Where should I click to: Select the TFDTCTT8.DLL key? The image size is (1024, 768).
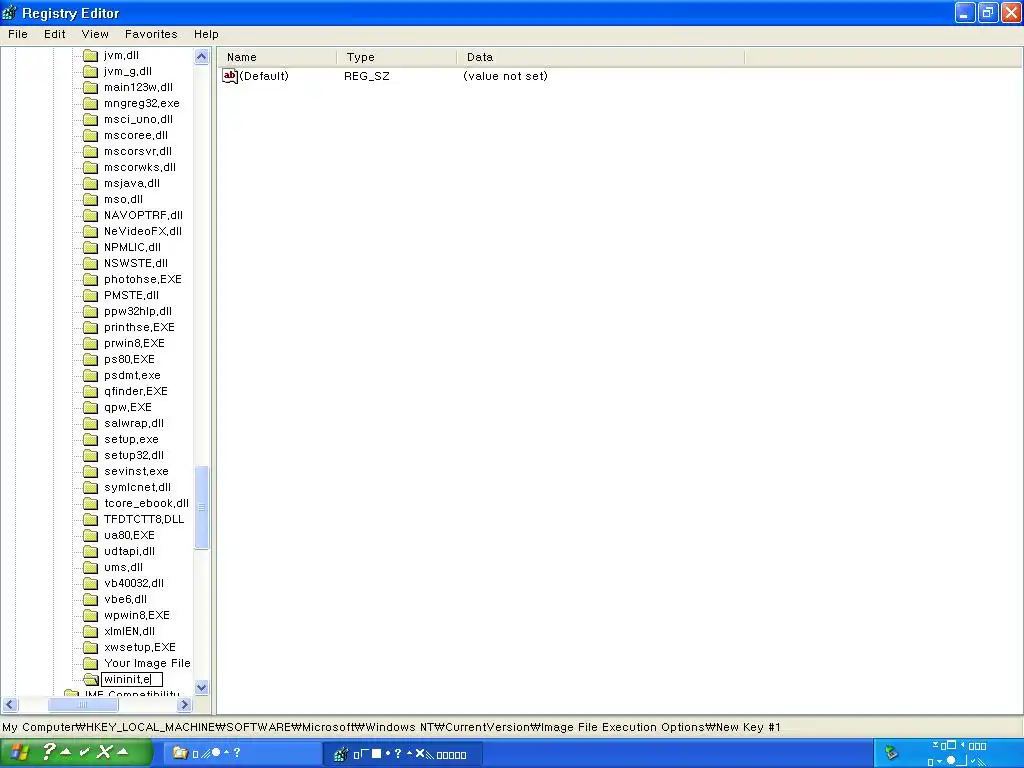pos(144,519)
